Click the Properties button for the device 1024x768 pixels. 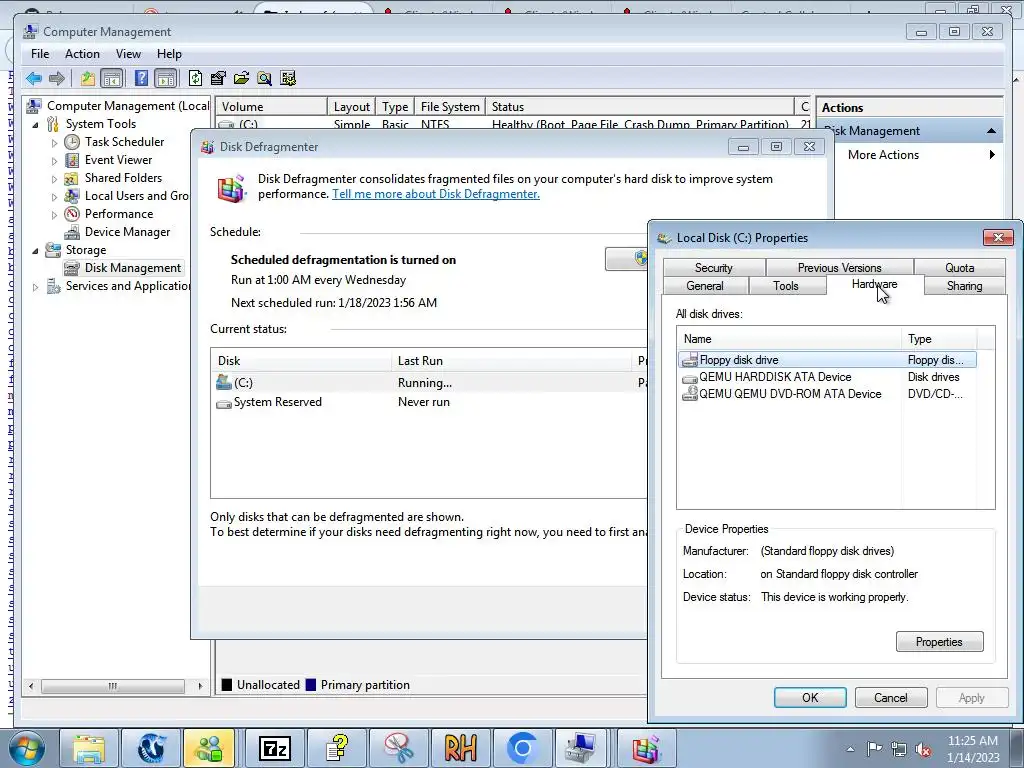pyautogui.click(x=939, y=642)
